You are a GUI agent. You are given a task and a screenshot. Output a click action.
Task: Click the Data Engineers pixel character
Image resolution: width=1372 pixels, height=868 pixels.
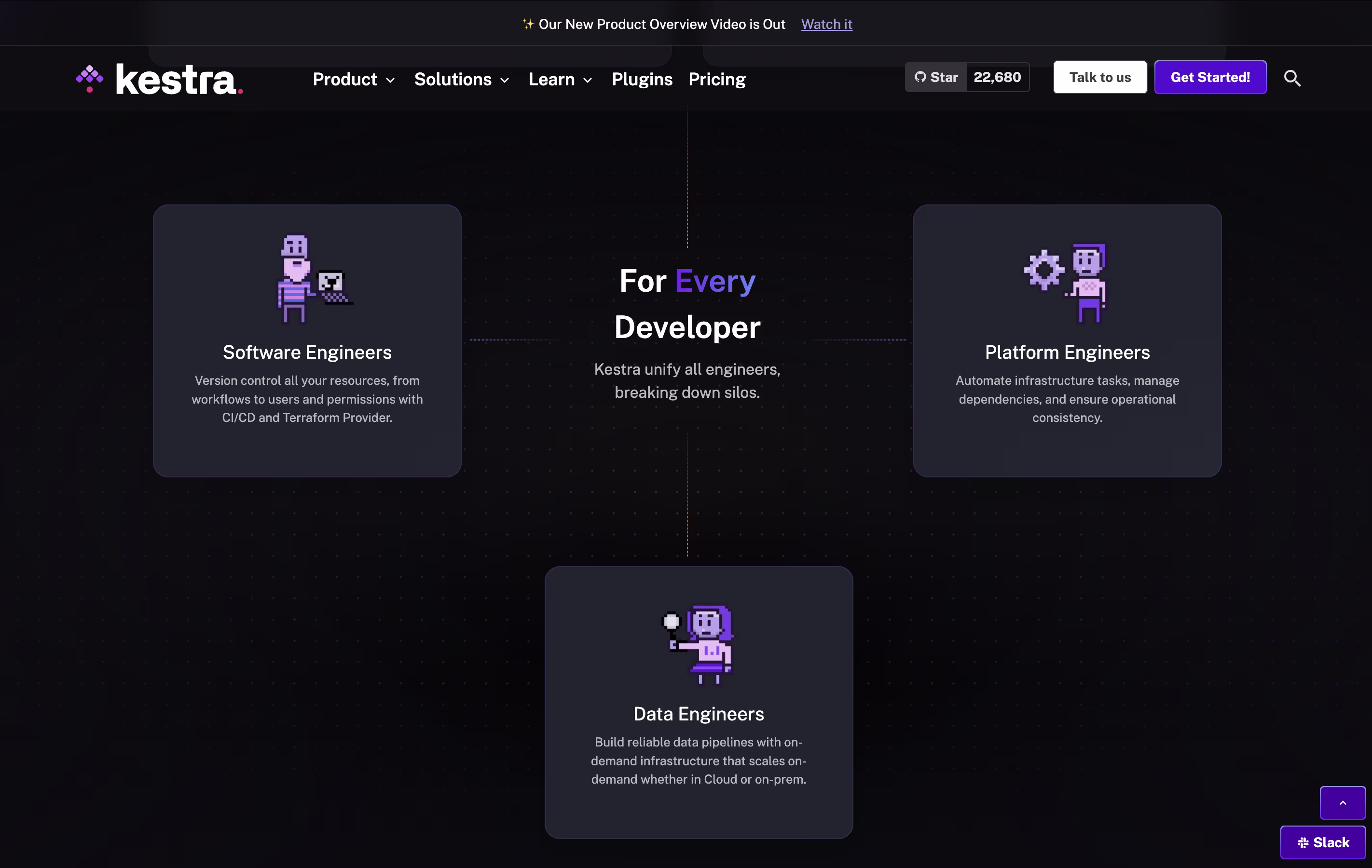tap(698, 644)
